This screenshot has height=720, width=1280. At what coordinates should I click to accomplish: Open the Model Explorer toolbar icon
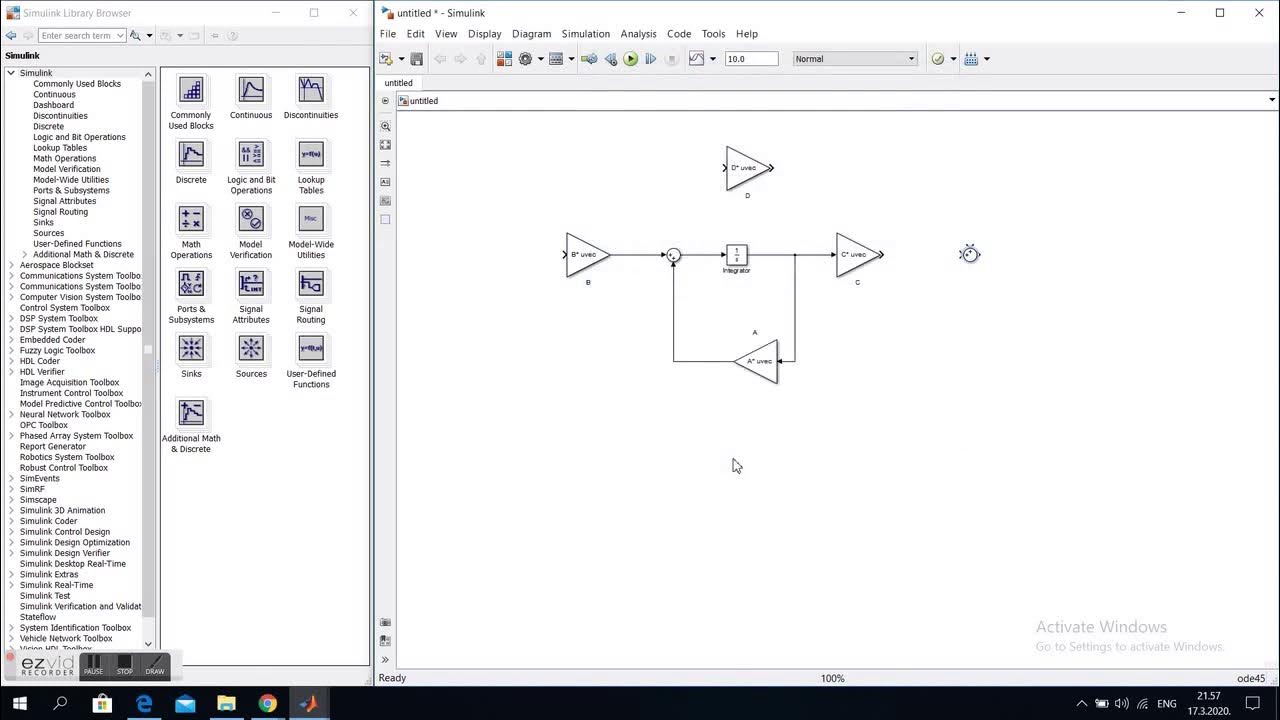(556, 59)
